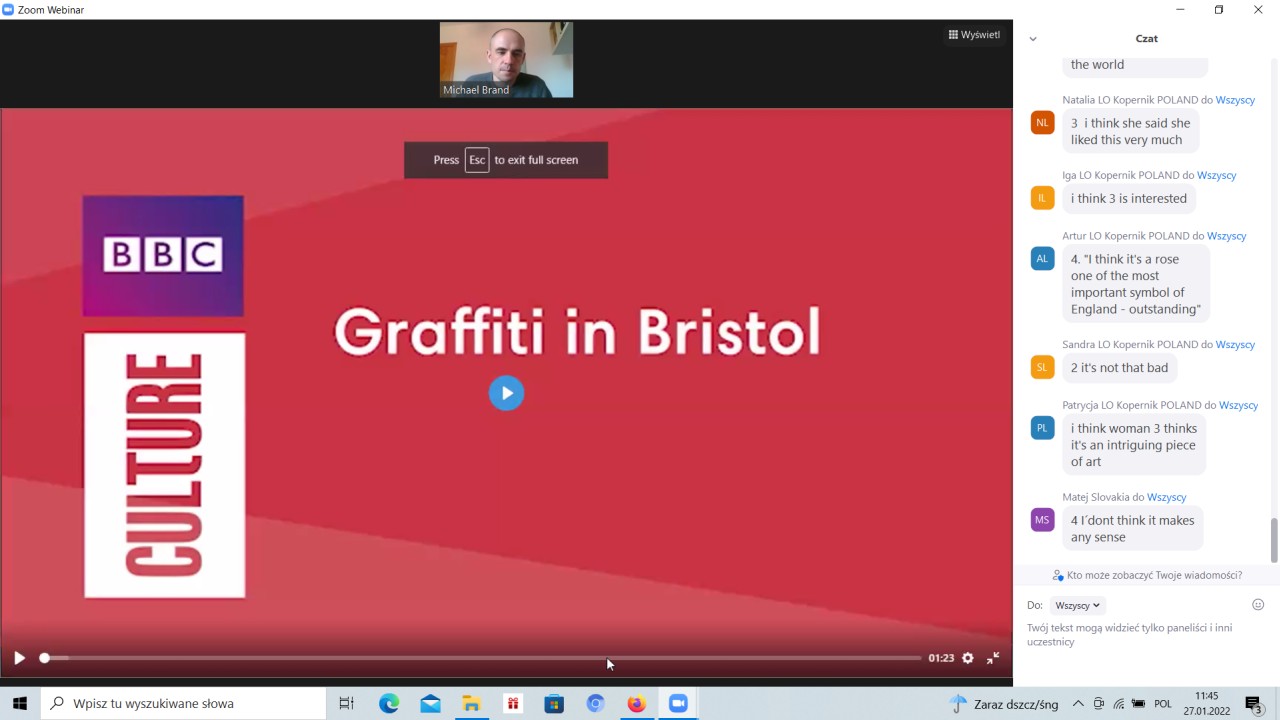Image resolution: width=1280 pixels, height=720 pixels.
Task: Open Firefox from the taskbar
Action: point(637,703)
